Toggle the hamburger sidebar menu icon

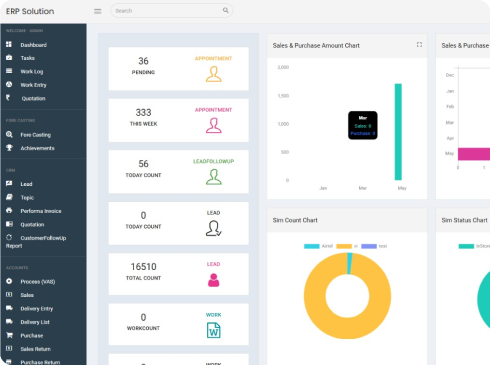point(97,11)
